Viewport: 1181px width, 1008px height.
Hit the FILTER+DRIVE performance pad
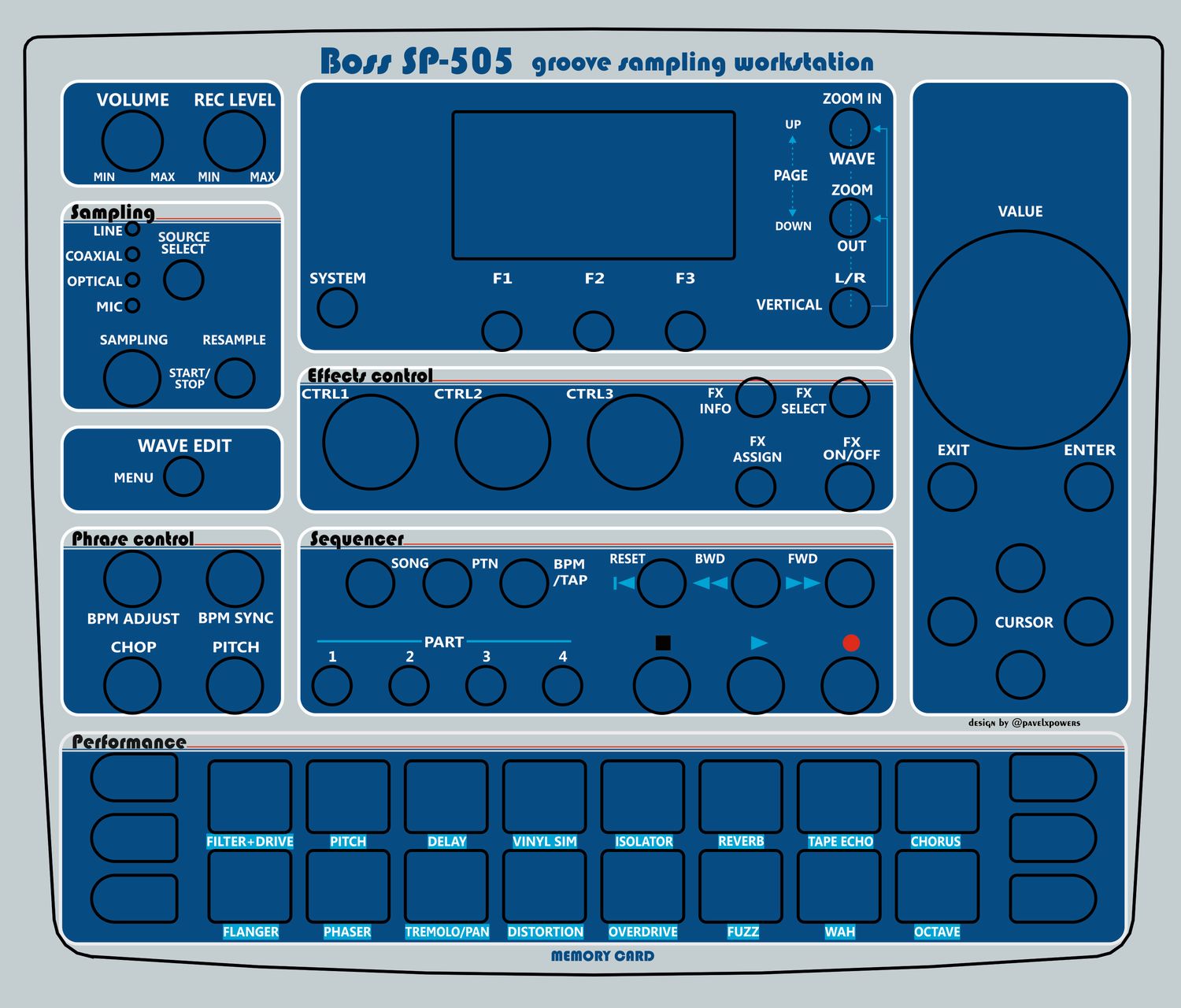248,795
